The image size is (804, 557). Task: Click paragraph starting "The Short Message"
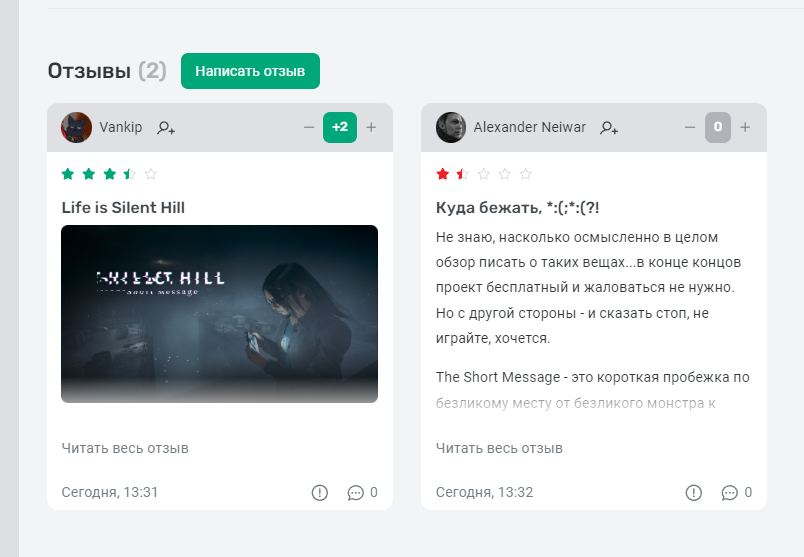point(593,390)
